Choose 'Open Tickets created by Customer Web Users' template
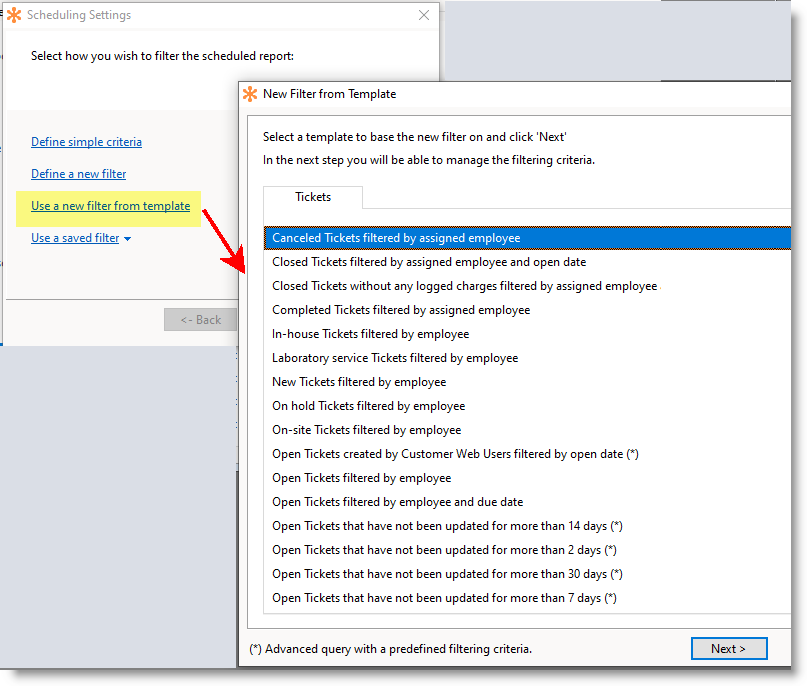Viewport: 807px width, 686px height. pyautogui.click(x=455, y=454)
